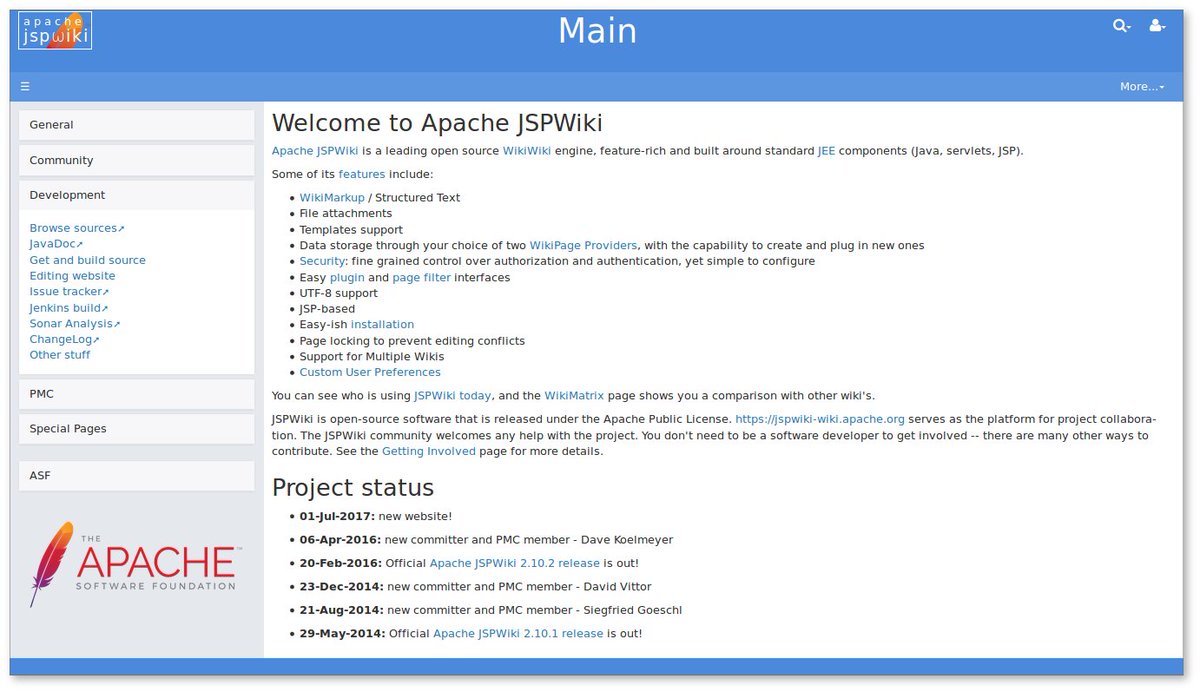Follow the WikiMatrix link
This screenshot has width=1200, height=692.
[574, 396]
